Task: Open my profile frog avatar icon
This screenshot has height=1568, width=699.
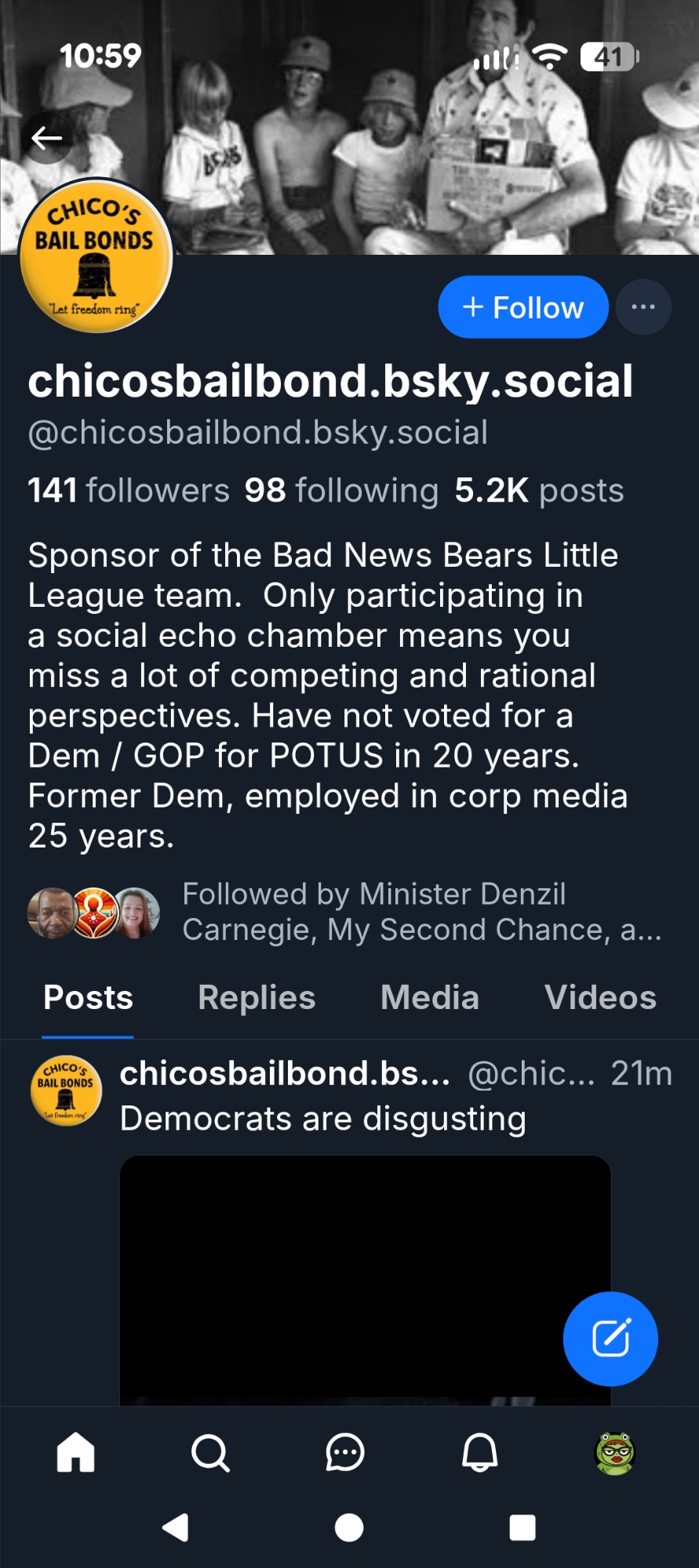Action: click(x=615, y=1453)
